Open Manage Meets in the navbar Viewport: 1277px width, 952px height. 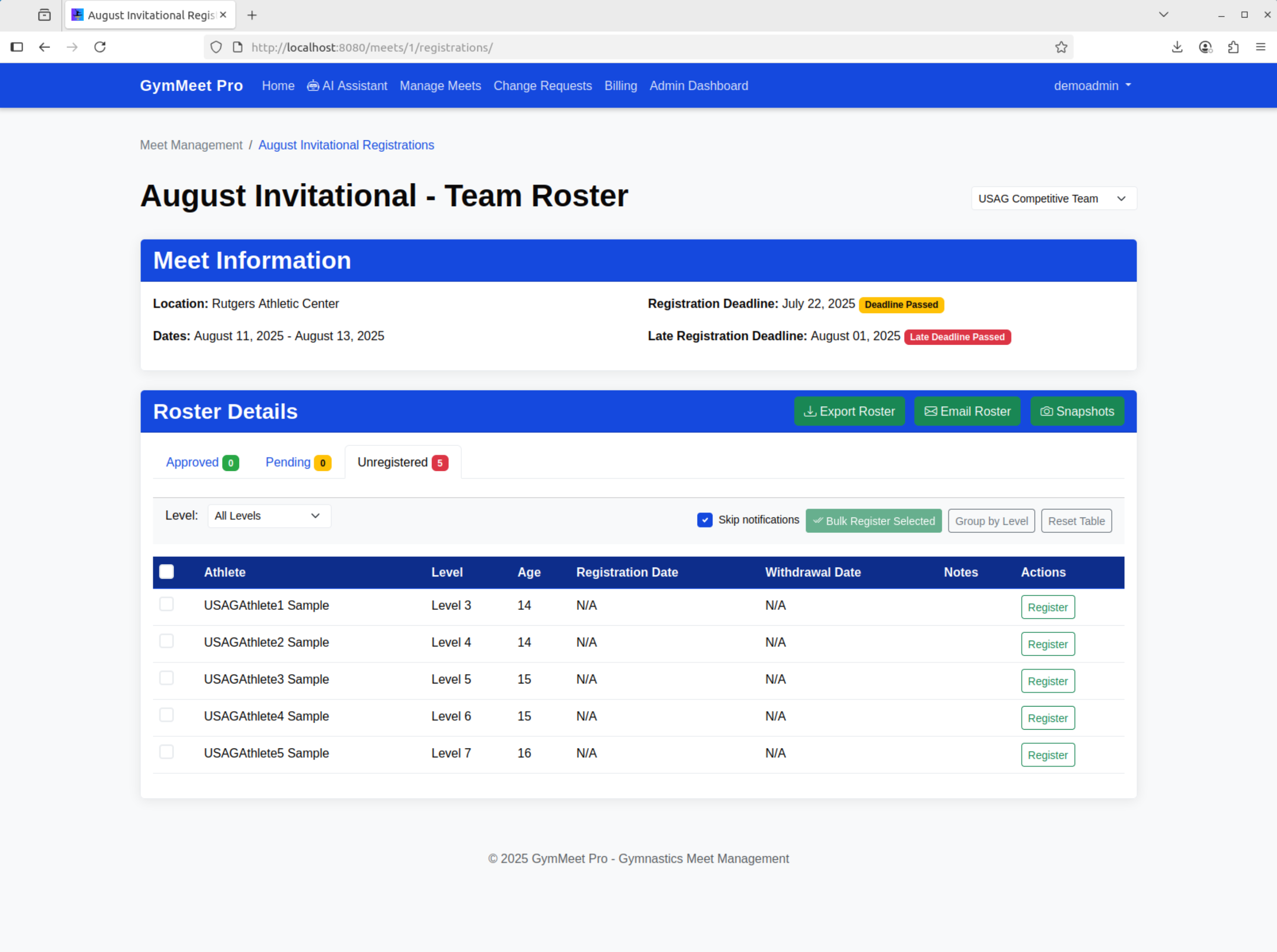(x=440, y=86)
